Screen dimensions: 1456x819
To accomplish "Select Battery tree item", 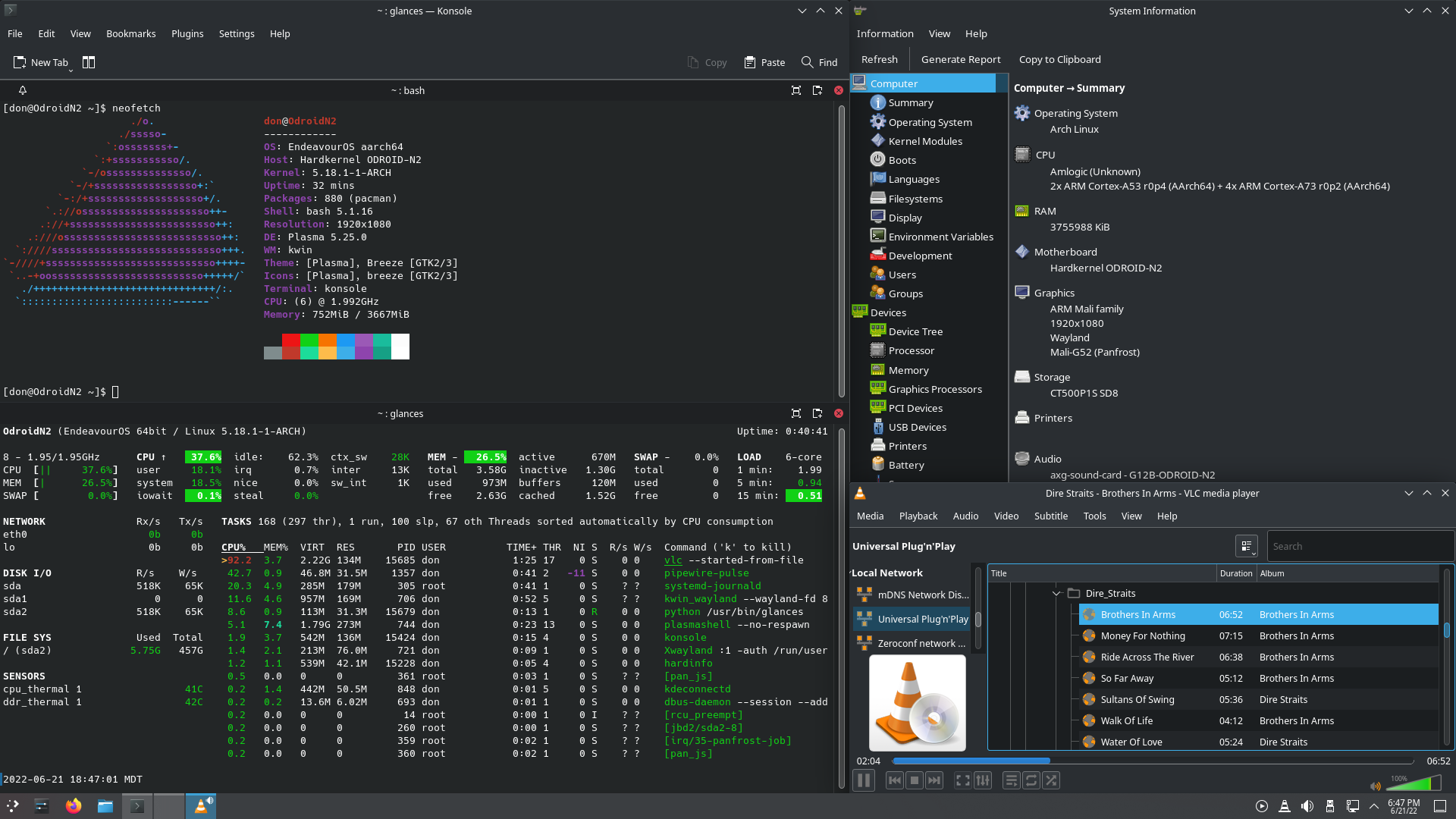I will pos(906,465).
